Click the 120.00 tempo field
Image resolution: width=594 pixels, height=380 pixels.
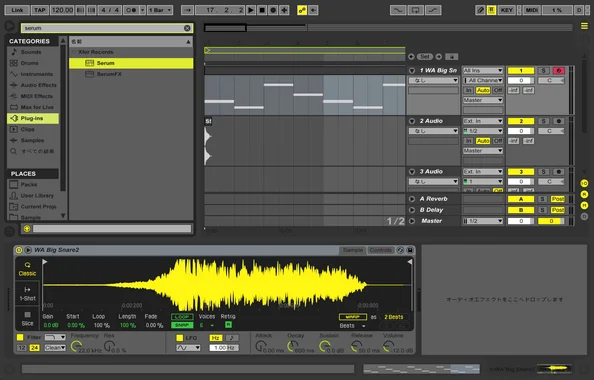pos(62,10)
